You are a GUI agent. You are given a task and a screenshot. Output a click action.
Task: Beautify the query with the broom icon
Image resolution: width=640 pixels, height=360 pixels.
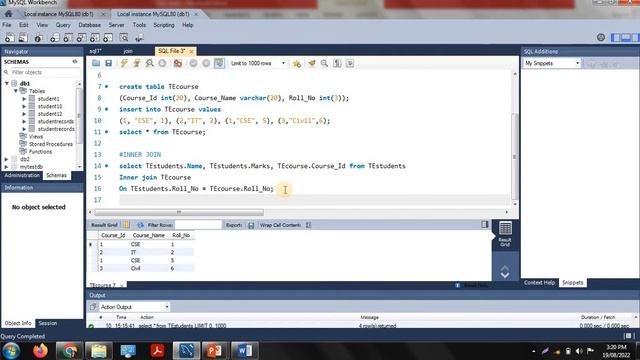point(312,63)
